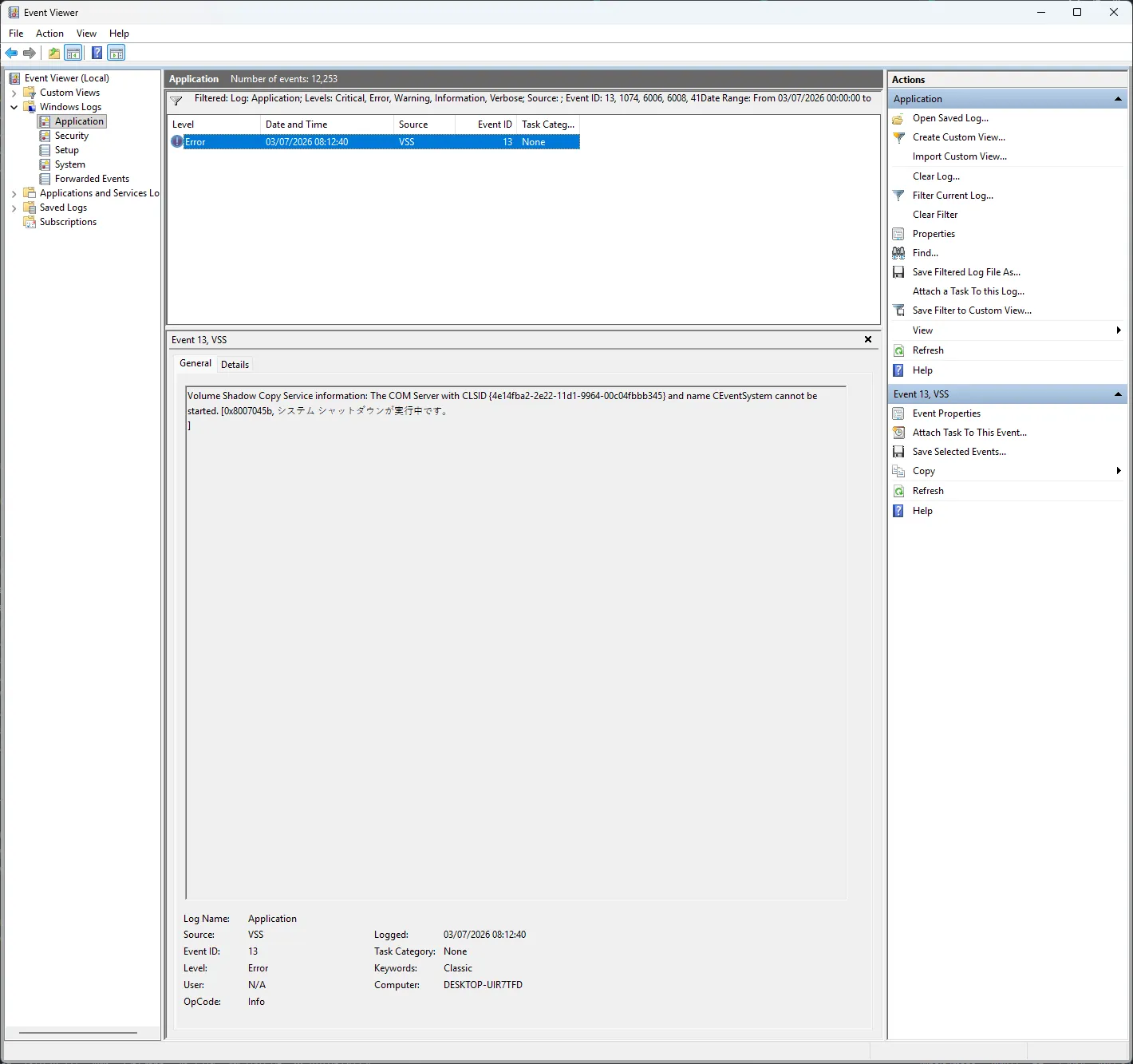Expand Applications and Services Logs node
Image resolution: width=1133 pixels, height=1064 pixels.
[14, 193]
